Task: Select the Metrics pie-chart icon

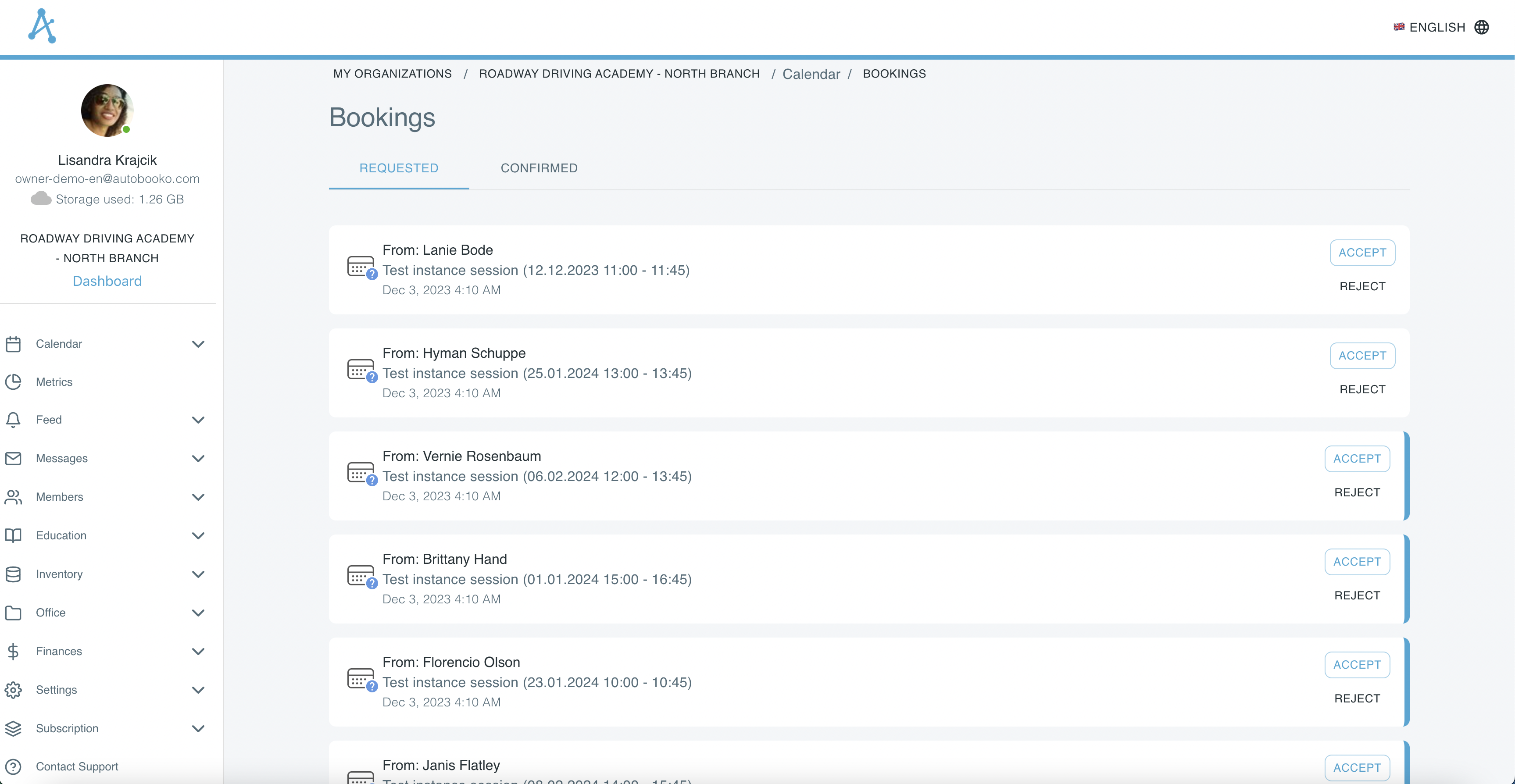Action: pyautogui.click(x=14, y=382)
